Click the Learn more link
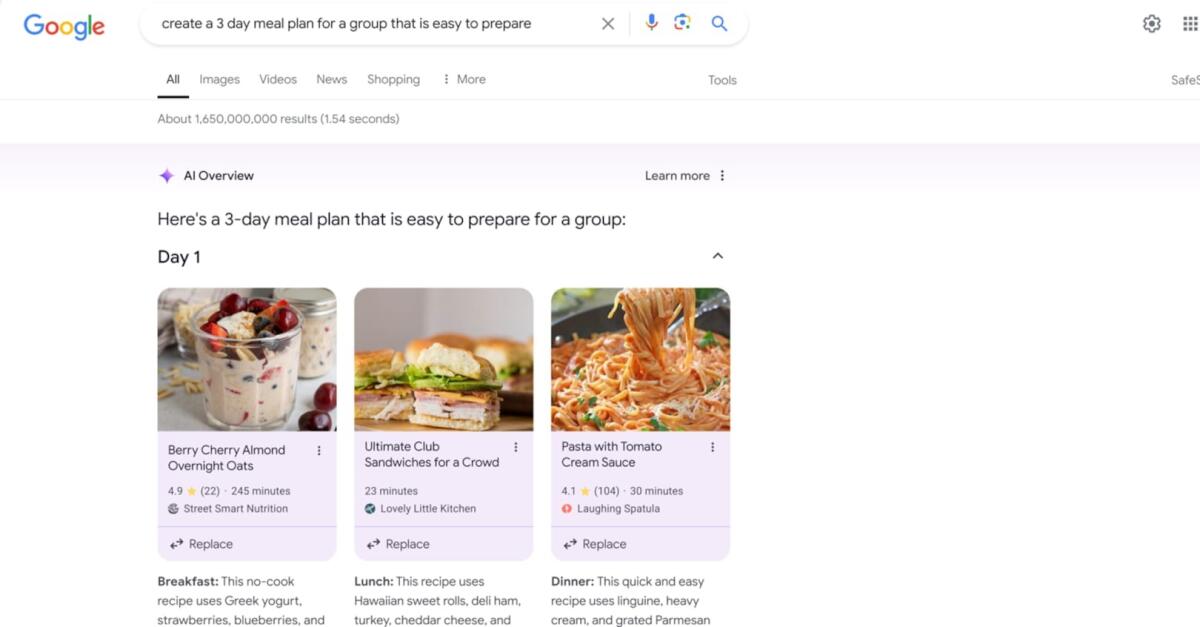 (x=677, y=175)
